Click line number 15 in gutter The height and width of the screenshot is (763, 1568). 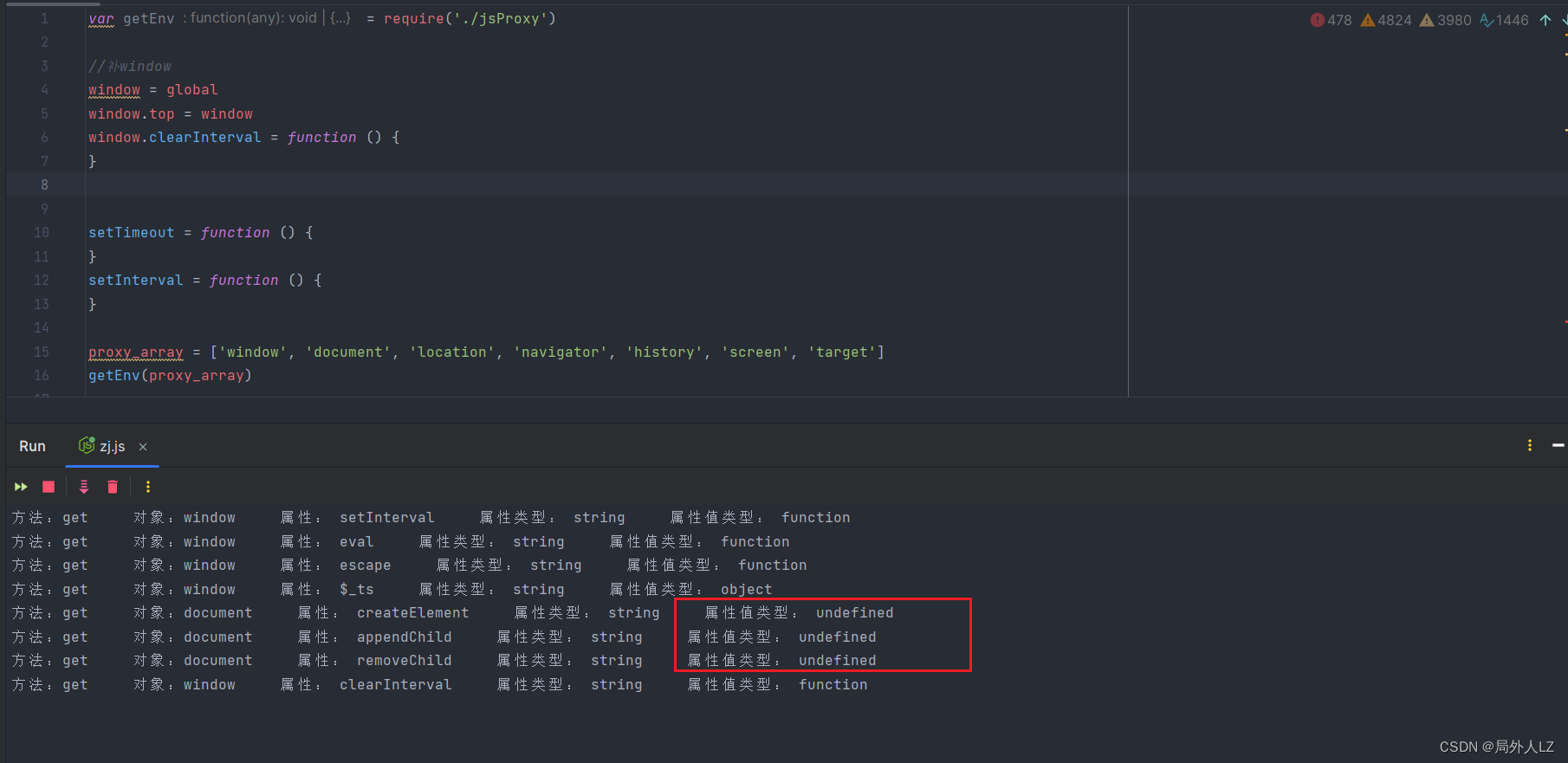tap(42, 352)
